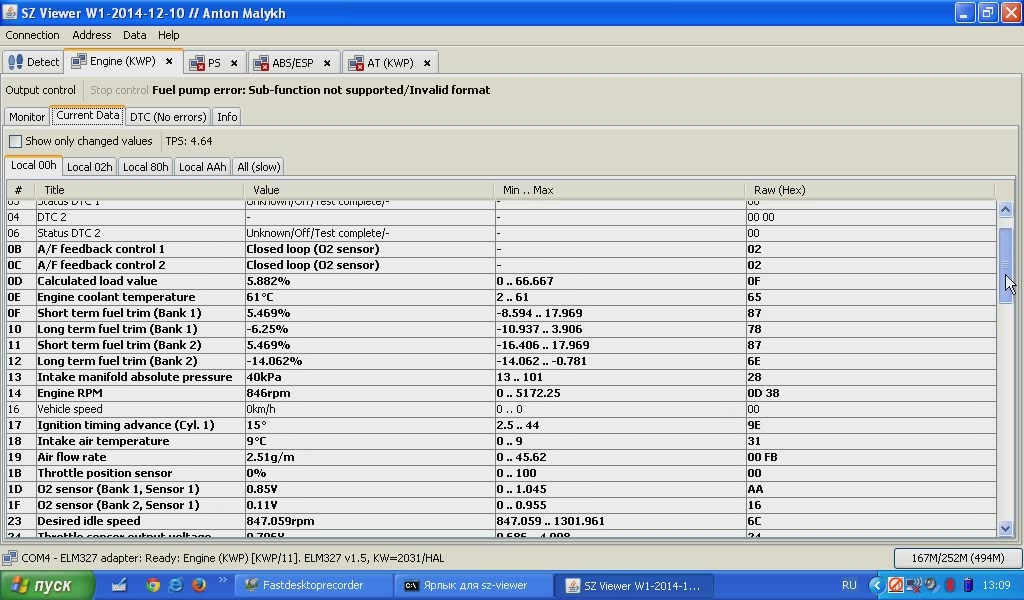Click the PS tab disconnected icon

pyautogui.click(x=197, y=63)
